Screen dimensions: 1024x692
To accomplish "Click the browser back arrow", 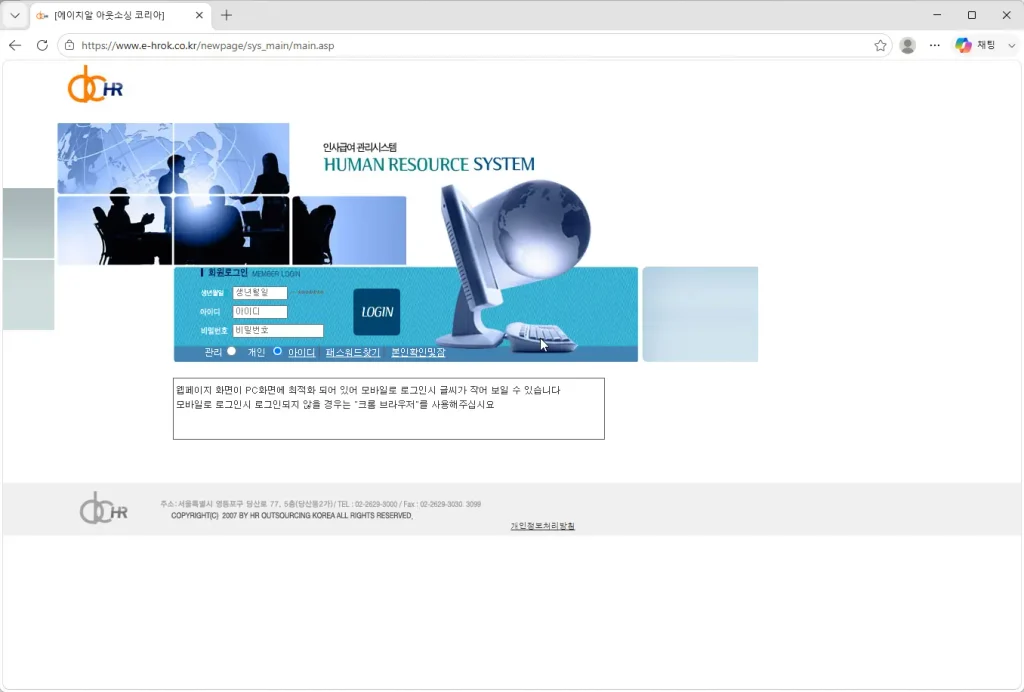I will (15, 45).
